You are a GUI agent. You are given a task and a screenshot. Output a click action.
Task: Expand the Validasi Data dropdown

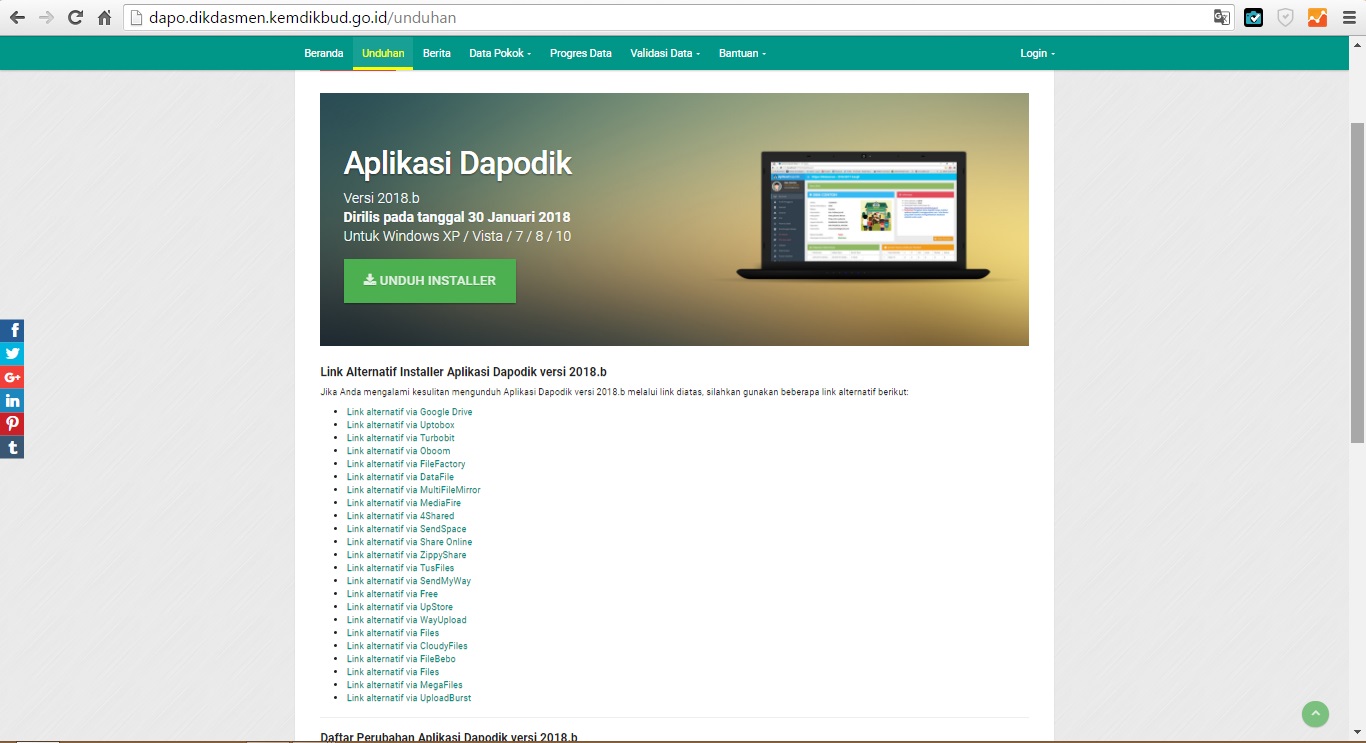tap(664, 53)
